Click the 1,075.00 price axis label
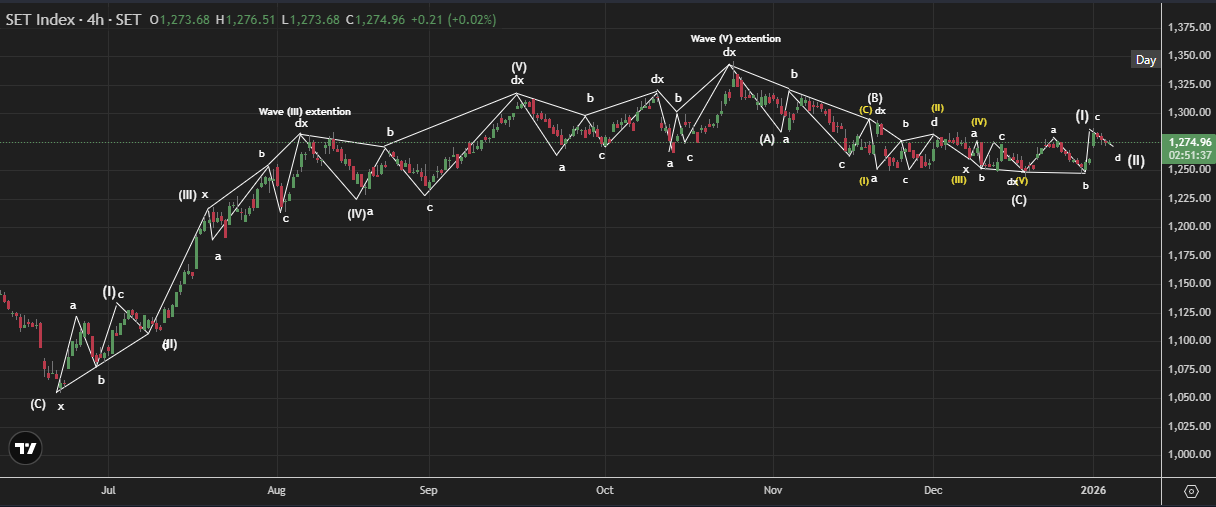This screenshot has width=1216, height=507. (x=1188, y=369)
